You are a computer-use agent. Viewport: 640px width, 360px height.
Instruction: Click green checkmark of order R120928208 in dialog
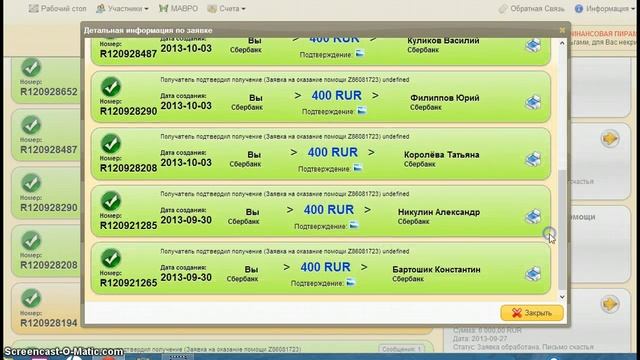point(111,144)
